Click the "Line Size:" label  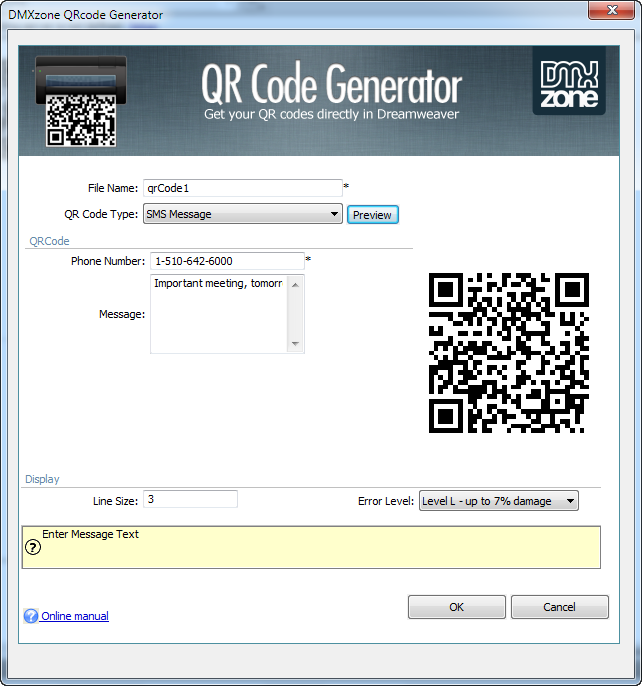[x=116, y=501]
